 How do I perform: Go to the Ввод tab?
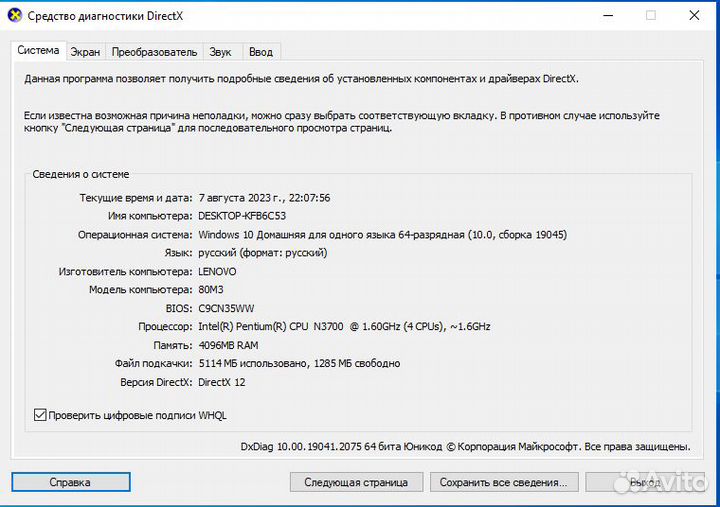point(261,52)
